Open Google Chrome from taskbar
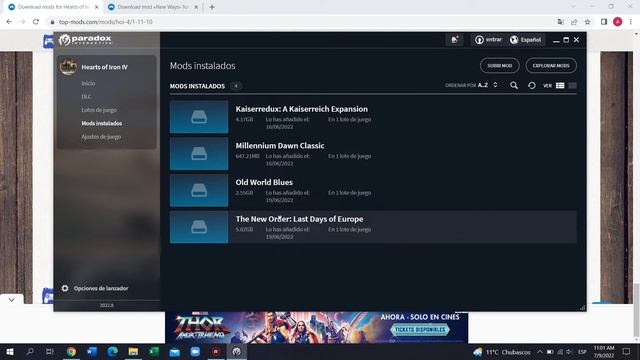640x360 pixels. click(x=71, y=351)
